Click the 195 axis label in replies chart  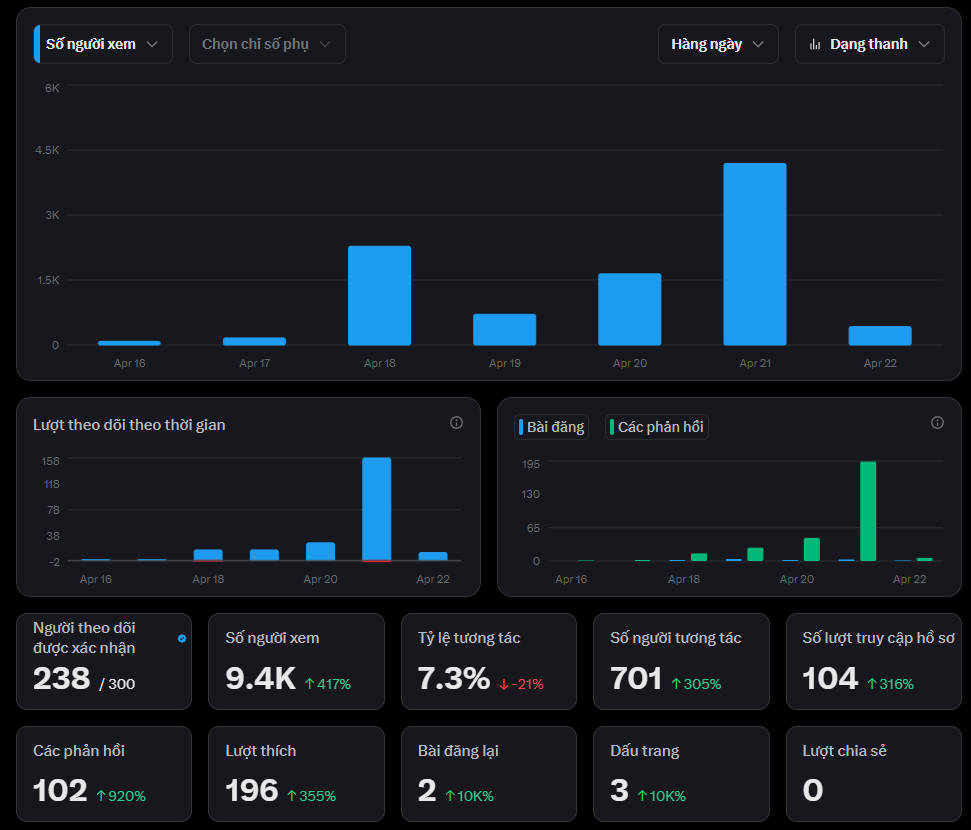pyautogui.click(x=531, y=464)
